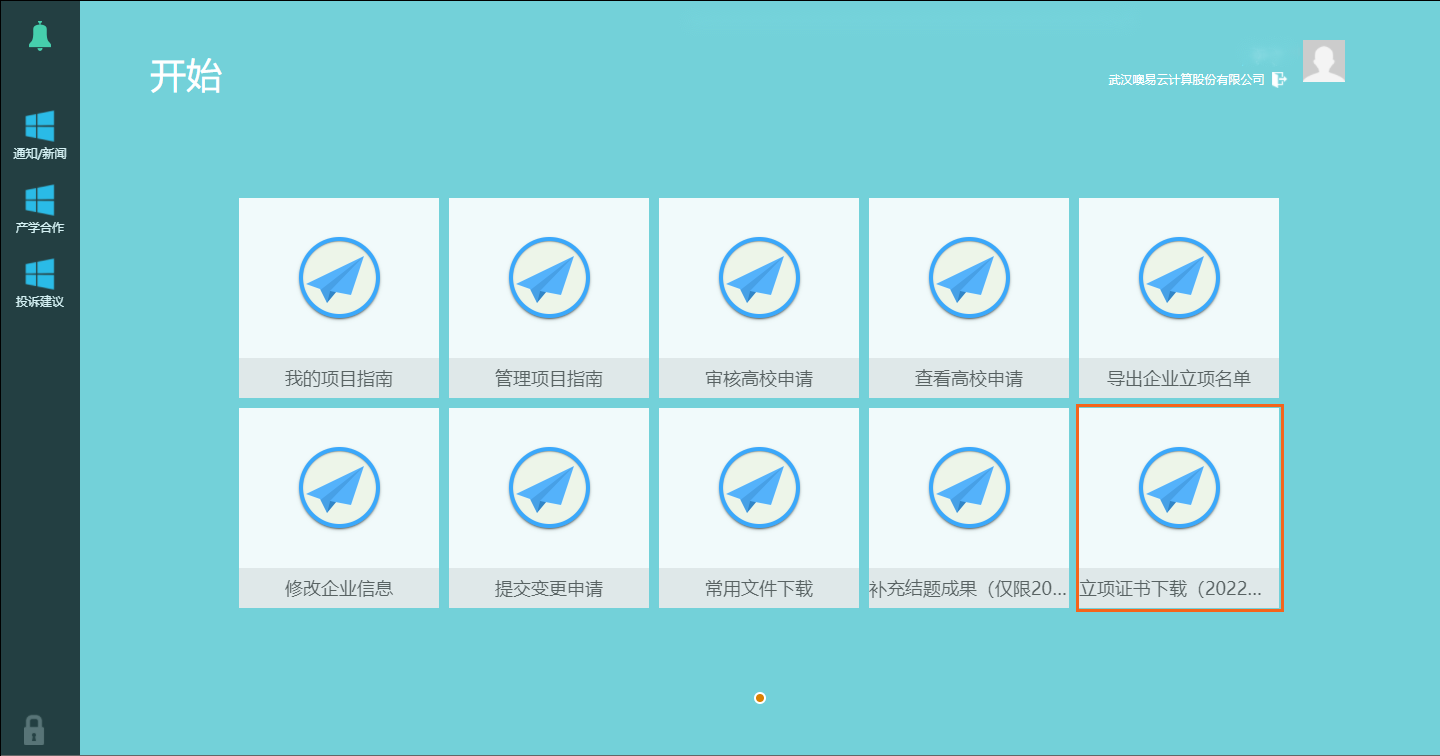1440x756 pixels.
Task: Open 通知/新闻 in the sidebar
Action: (x=39, y=136)
